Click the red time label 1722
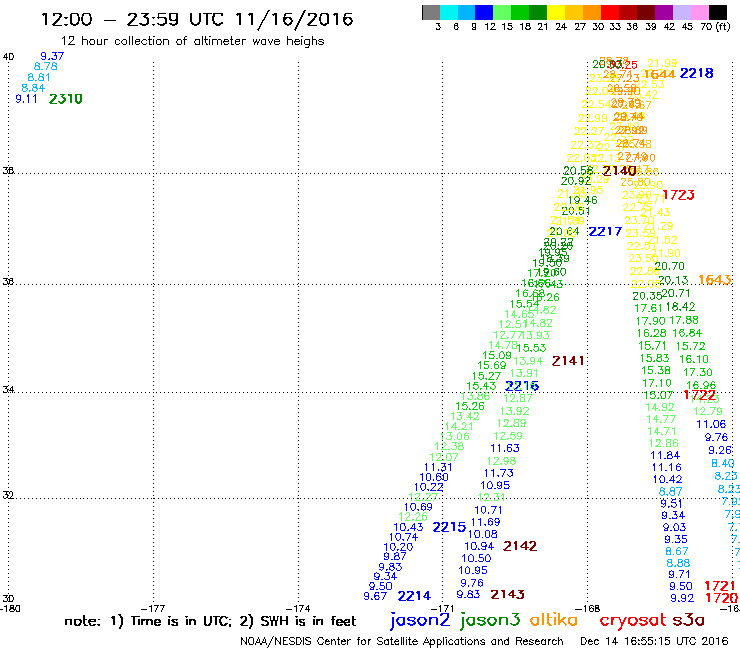The height and width of the screenshot is (650, 740). [x=700, y=395]
